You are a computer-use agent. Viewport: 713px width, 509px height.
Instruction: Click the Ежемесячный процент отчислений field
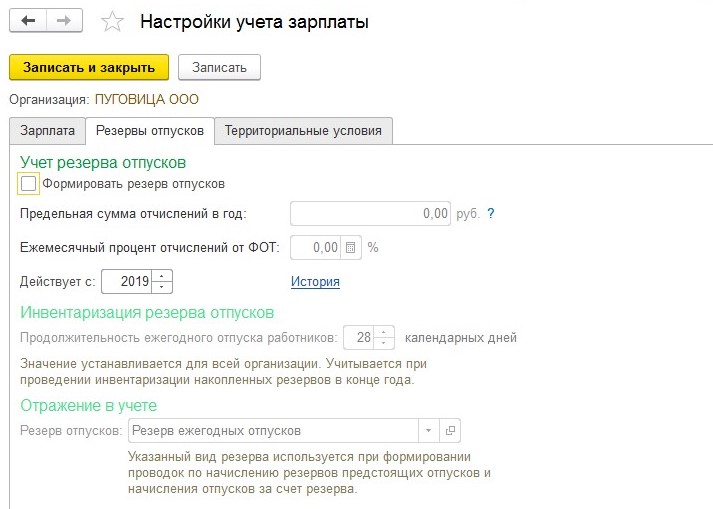pyautogui.click(x=315, y=247)
